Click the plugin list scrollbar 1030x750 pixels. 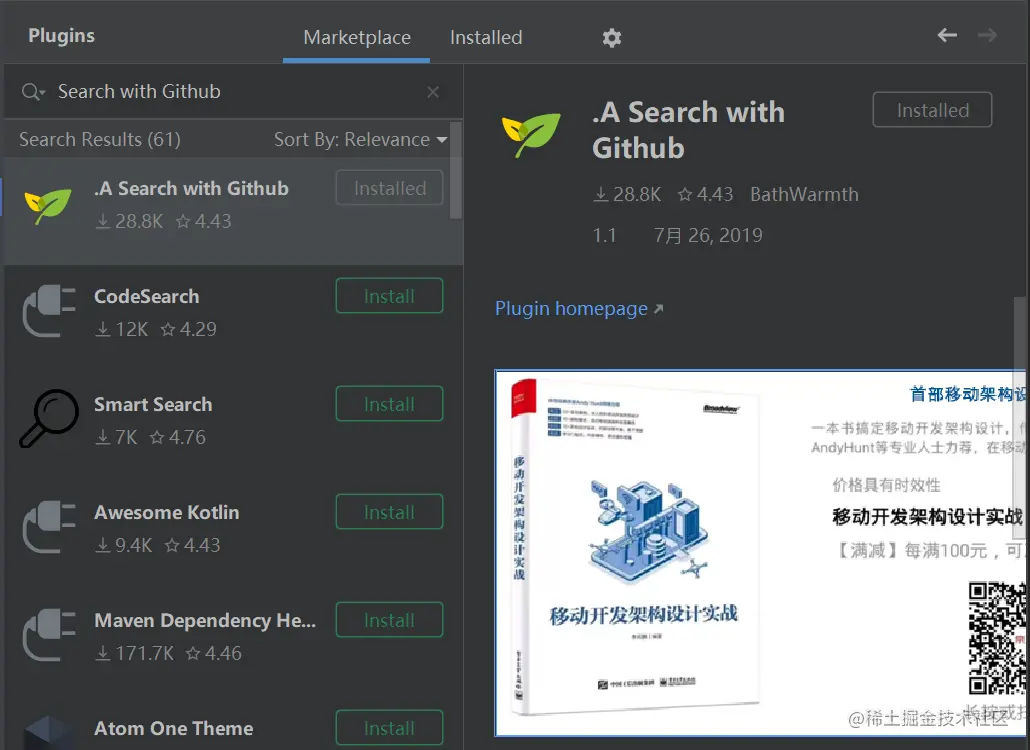[456, 171]
